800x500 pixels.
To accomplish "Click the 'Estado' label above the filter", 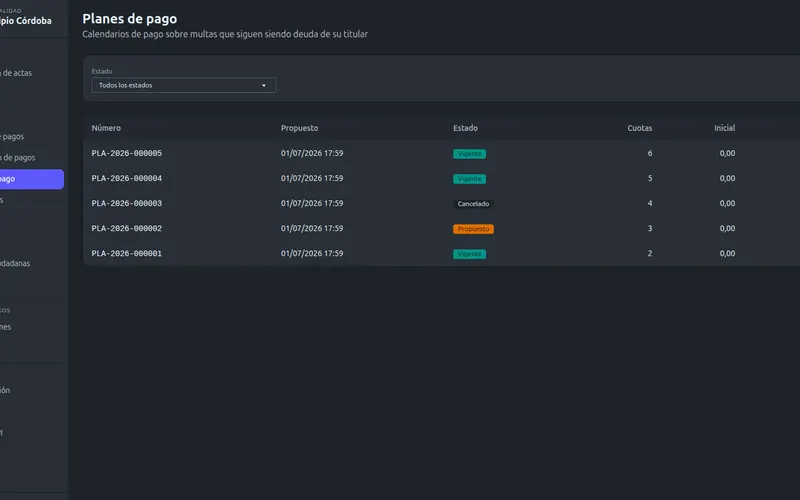I will 102,71.
